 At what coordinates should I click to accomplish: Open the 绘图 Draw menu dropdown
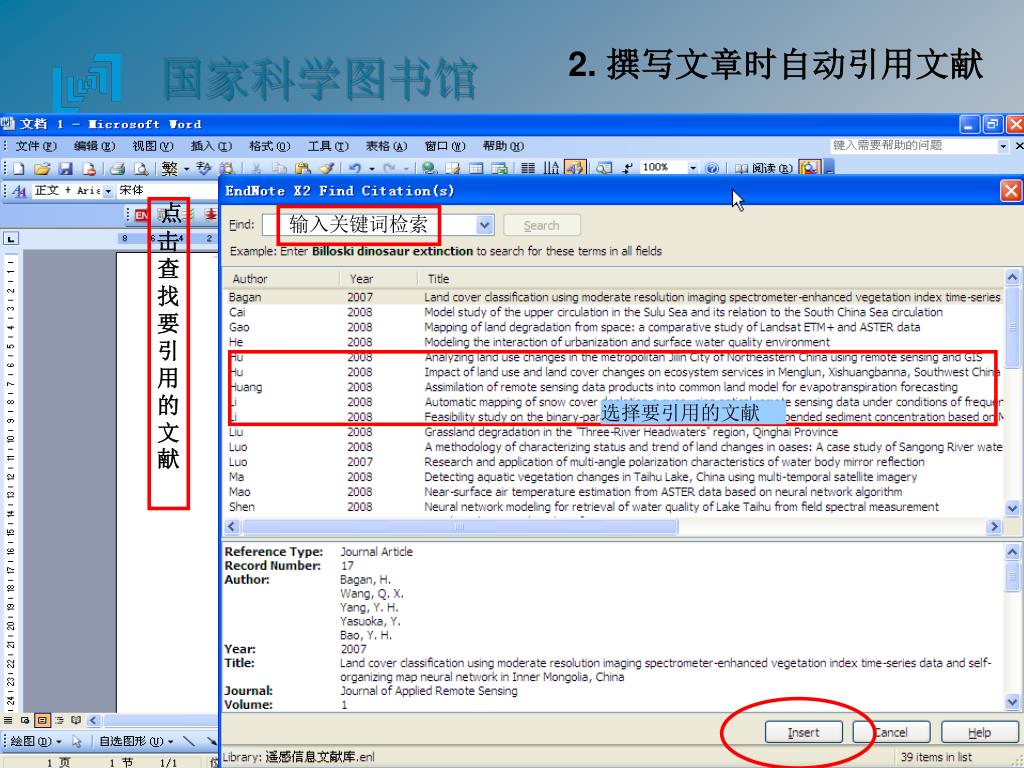[35, 741]
